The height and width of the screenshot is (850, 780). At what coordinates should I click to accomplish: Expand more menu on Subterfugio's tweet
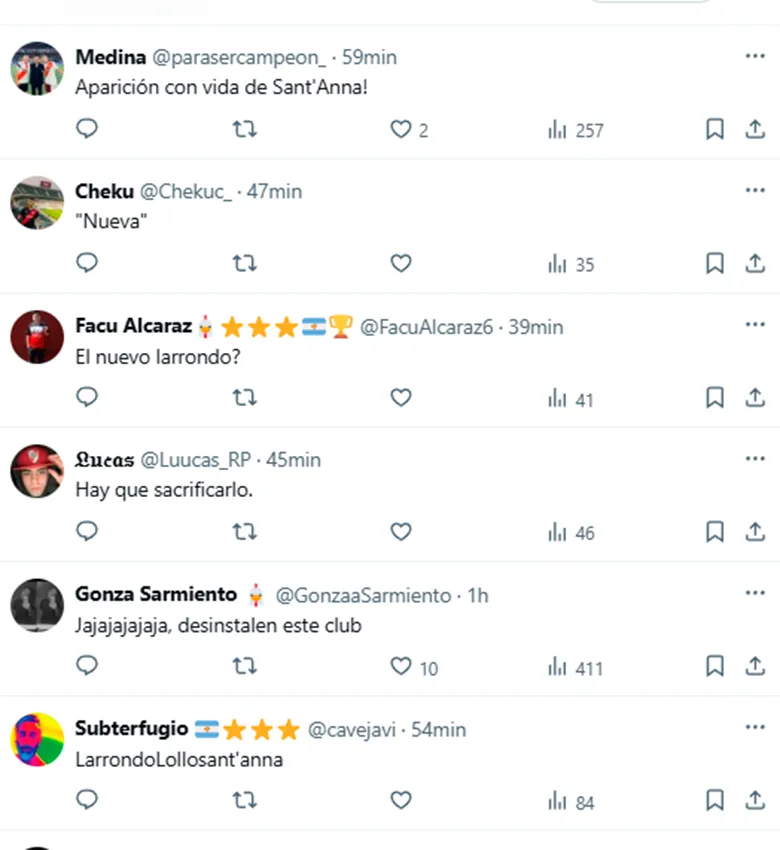click(755, 728)
